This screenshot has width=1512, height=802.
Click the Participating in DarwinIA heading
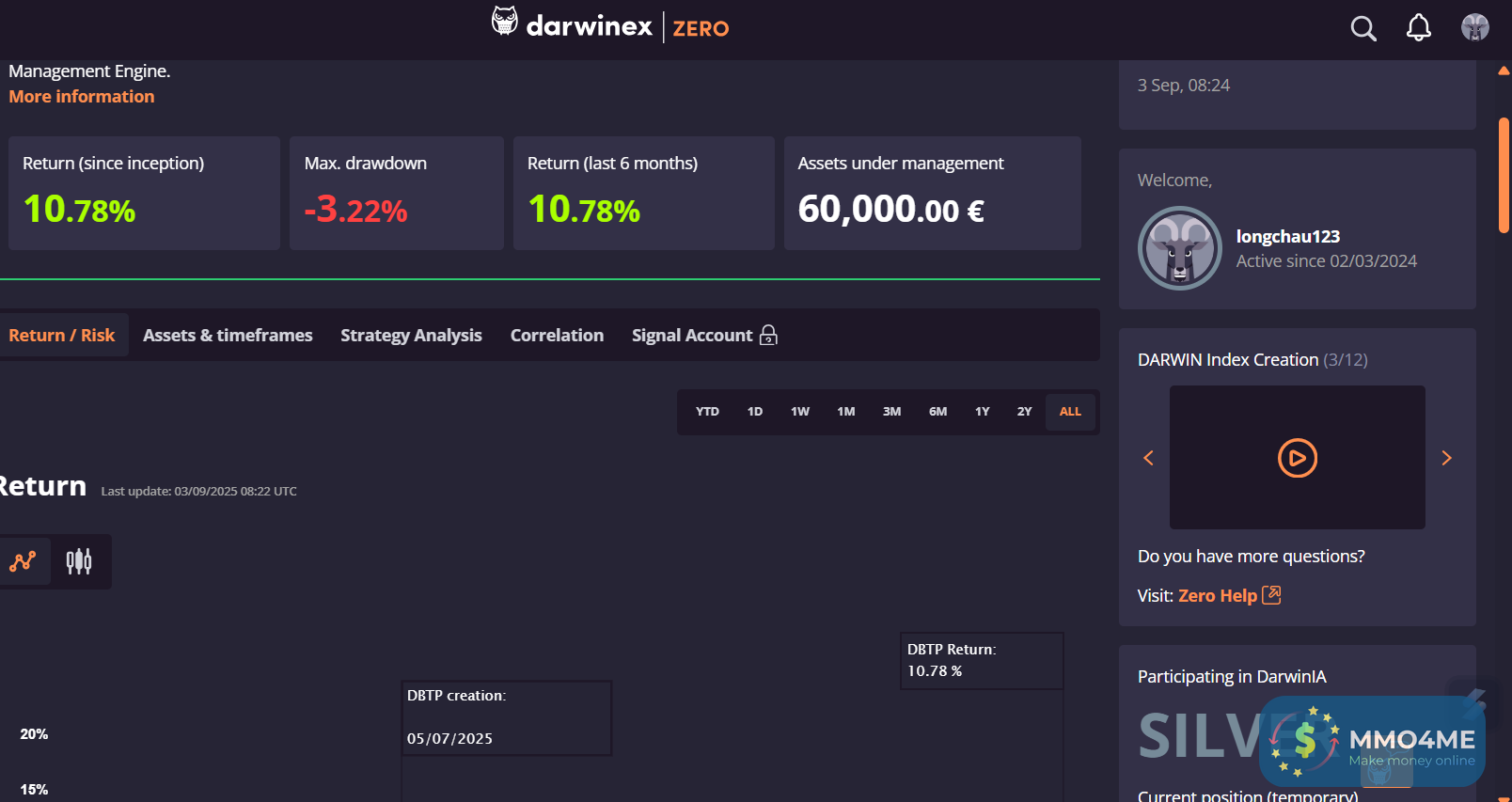(x=1232, y=677)
